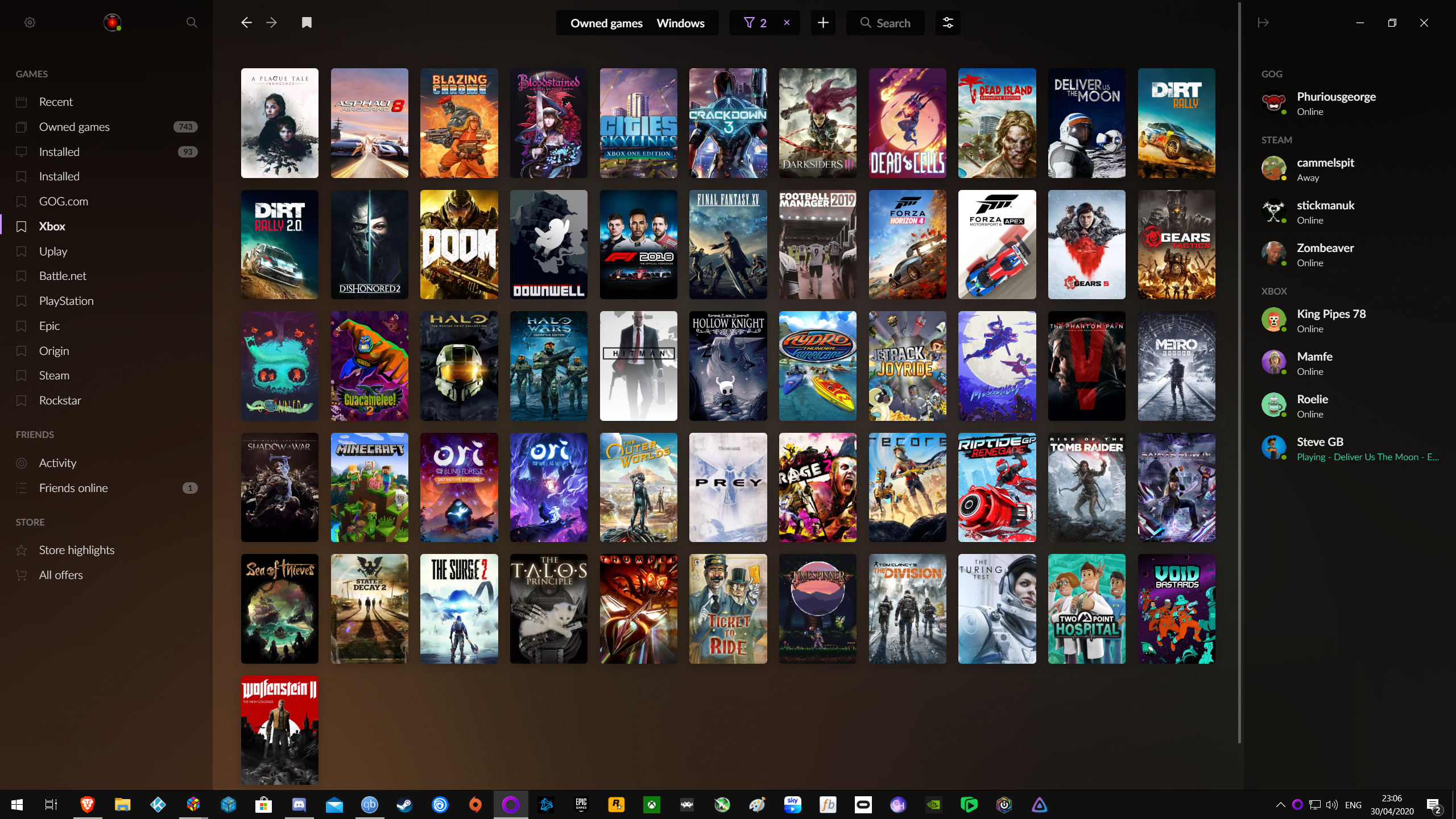The image size is (1456, 819).
Task: Open Sea of Thieves cover
Action: point(279,609)
